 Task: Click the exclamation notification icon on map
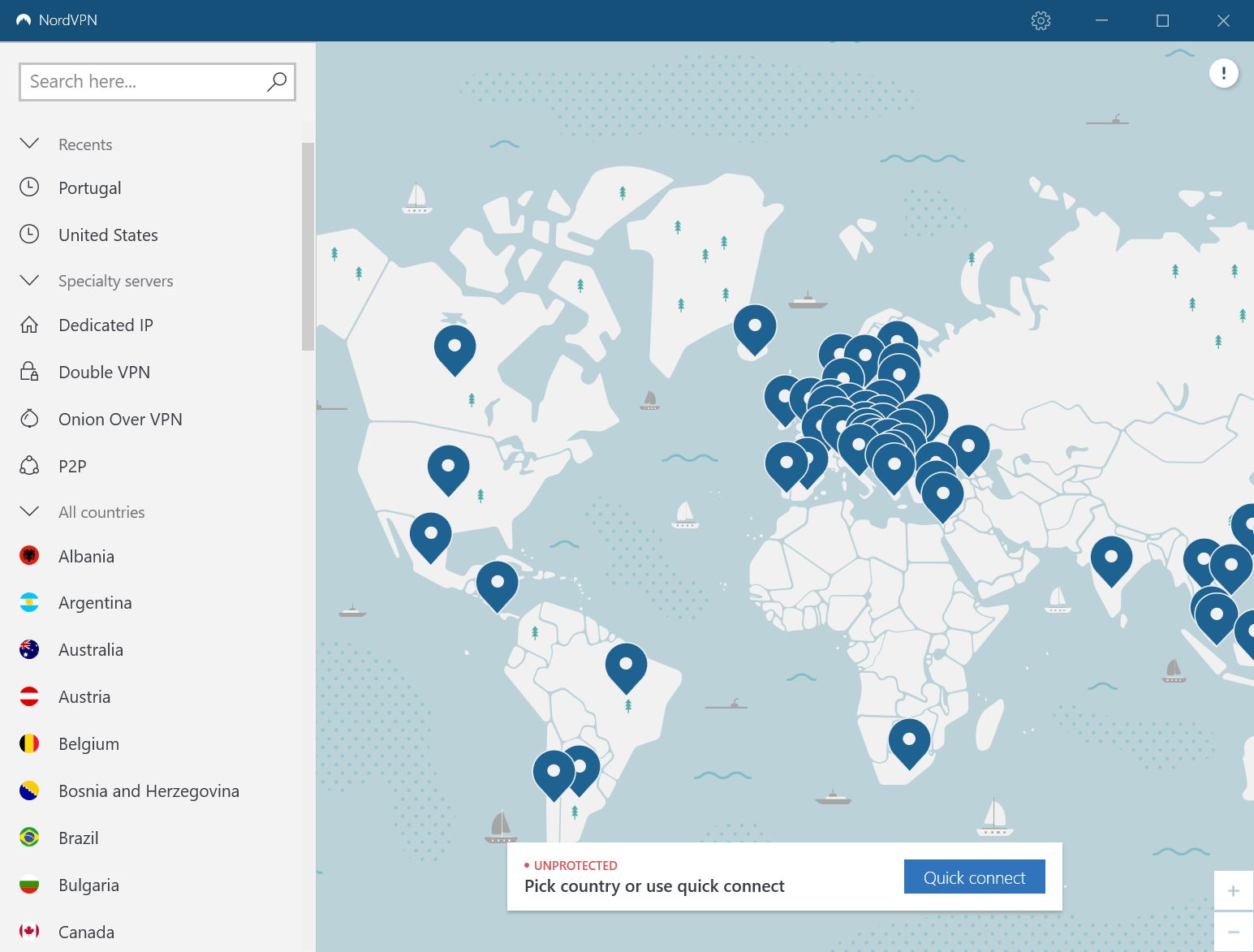(1223, 73)
